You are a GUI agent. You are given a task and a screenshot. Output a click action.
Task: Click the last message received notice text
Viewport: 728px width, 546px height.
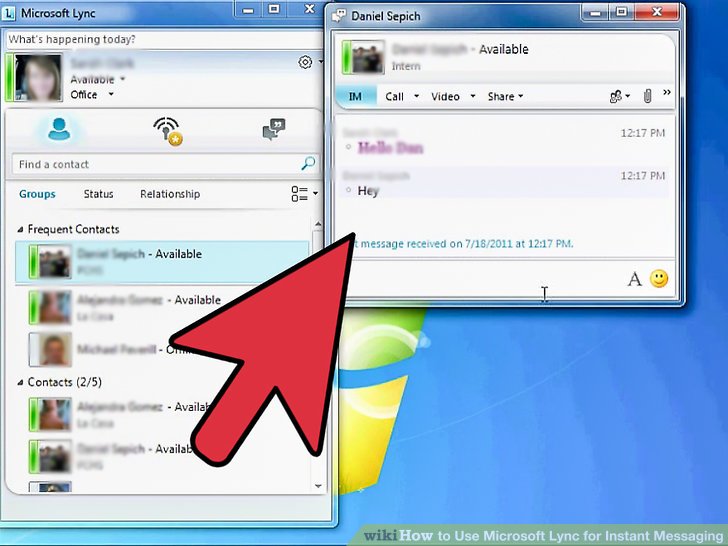(x=462, y=244)
